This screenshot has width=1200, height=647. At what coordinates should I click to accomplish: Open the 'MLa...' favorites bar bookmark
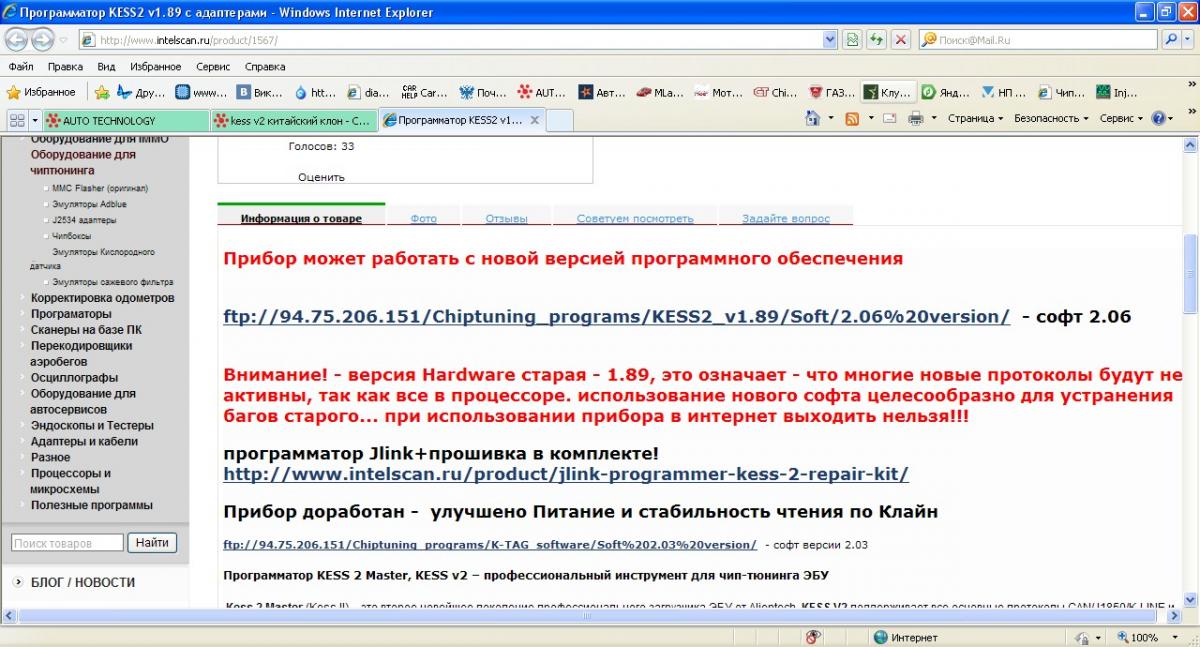click(660, 92)
